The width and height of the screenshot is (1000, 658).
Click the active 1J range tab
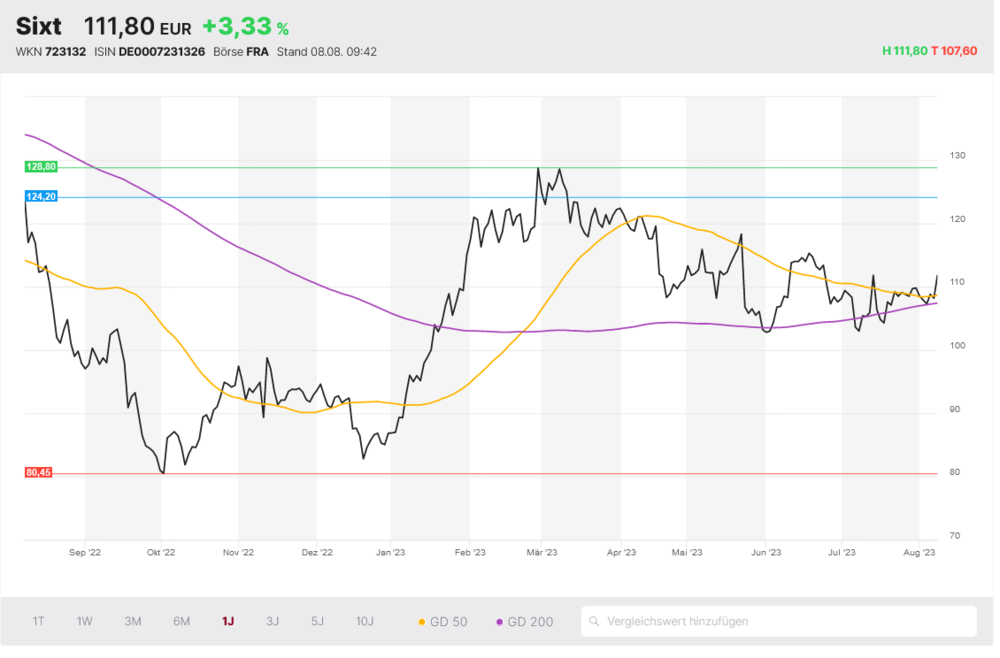coord(228,621)
